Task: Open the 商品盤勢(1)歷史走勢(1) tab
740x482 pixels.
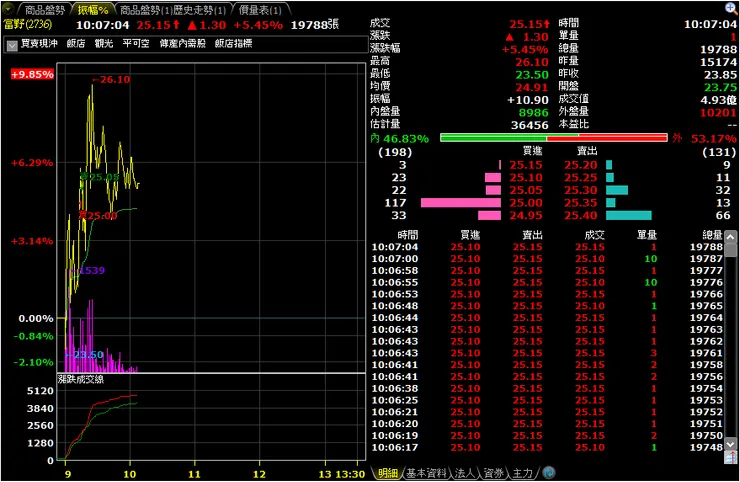Action: click(173, 10)
